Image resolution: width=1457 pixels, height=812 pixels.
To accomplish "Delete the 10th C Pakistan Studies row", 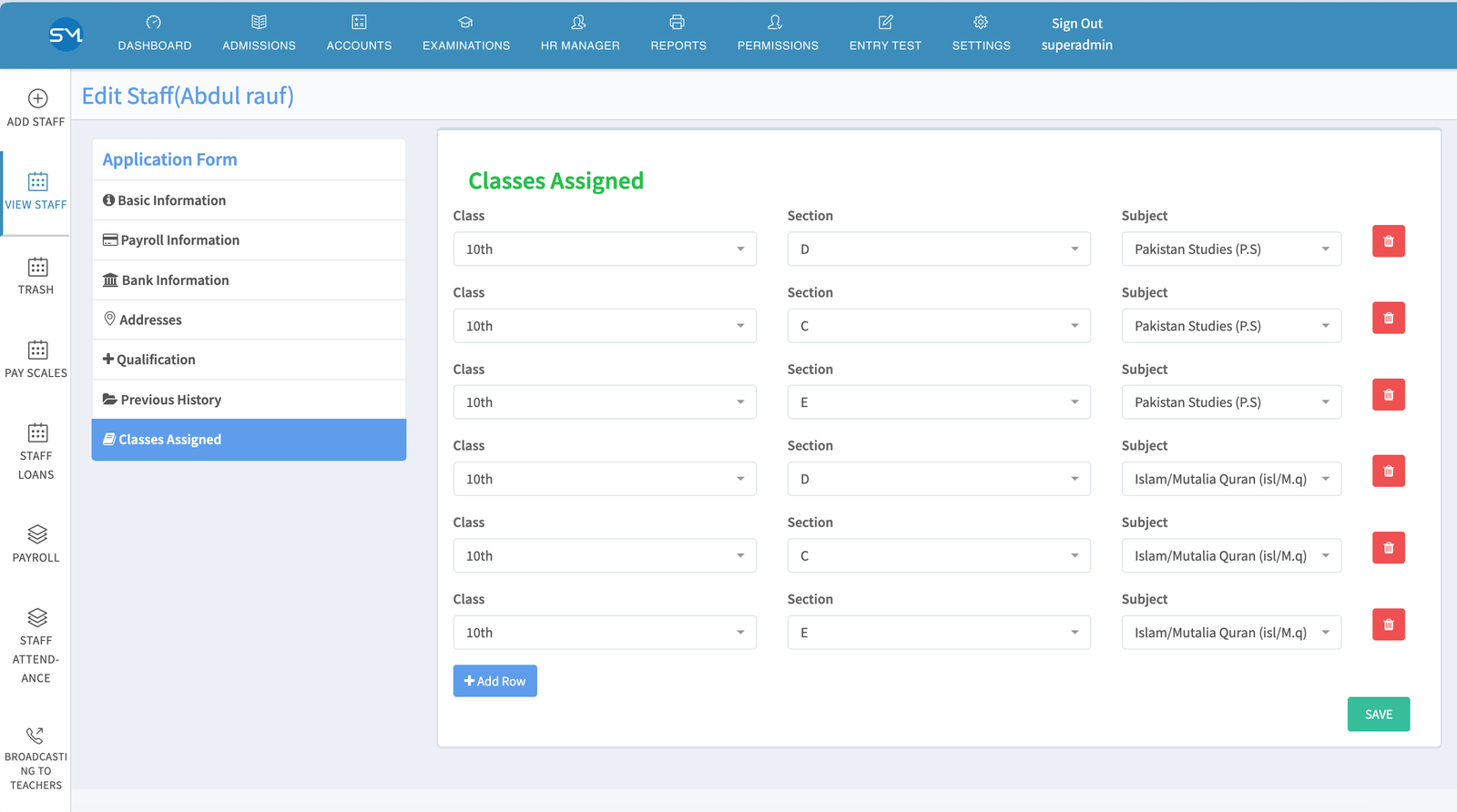I will coord(1389,318).
